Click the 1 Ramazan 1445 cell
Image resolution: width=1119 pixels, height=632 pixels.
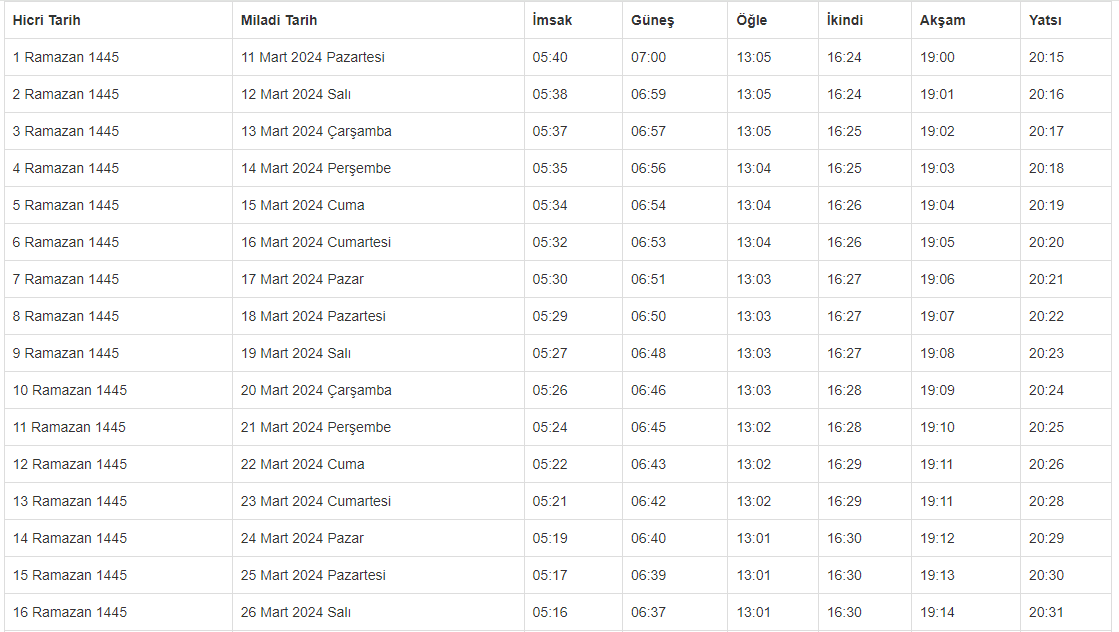(x=66, y=57)
